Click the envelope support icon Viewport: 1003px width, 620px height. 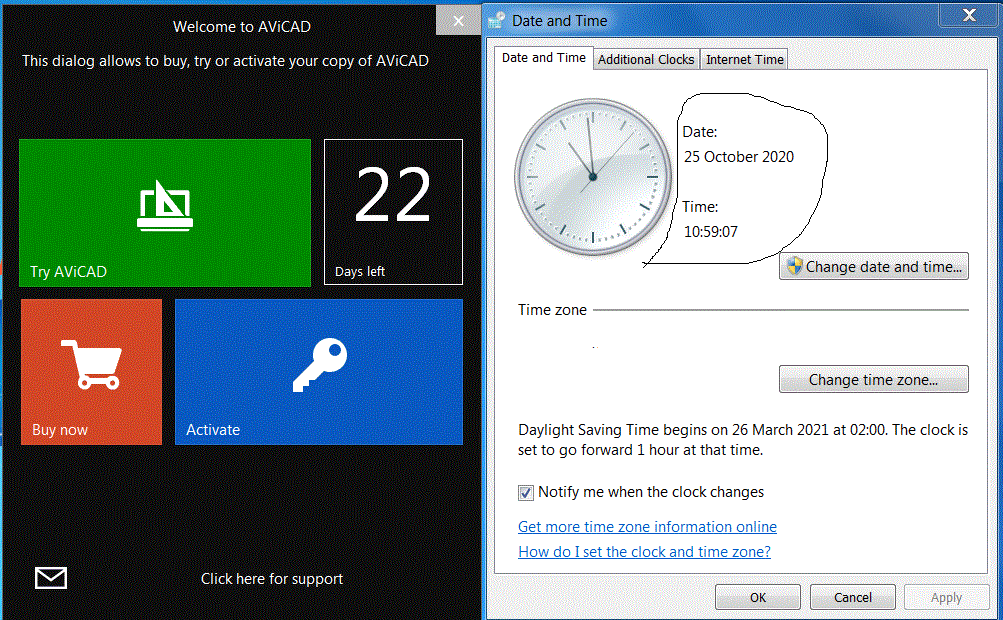click(x=51, y=578)
